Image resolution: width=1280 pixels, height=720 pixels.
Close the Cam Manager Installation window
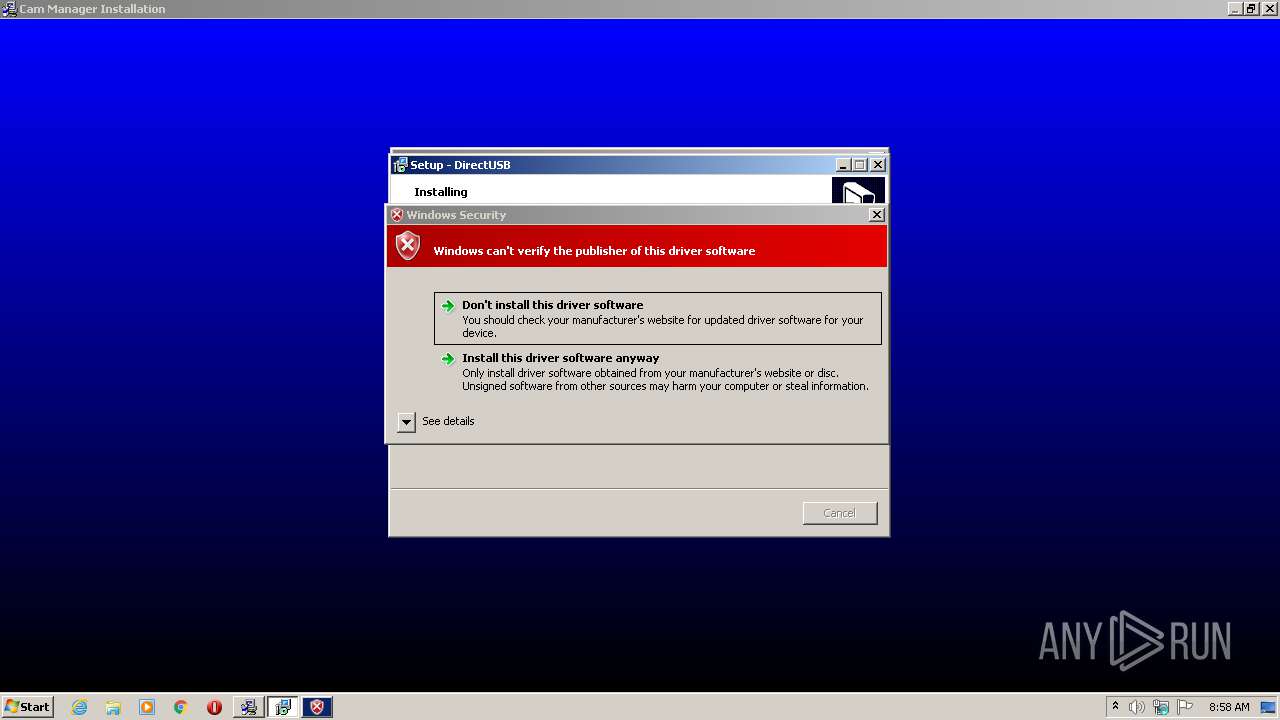tap(1268, 9)
